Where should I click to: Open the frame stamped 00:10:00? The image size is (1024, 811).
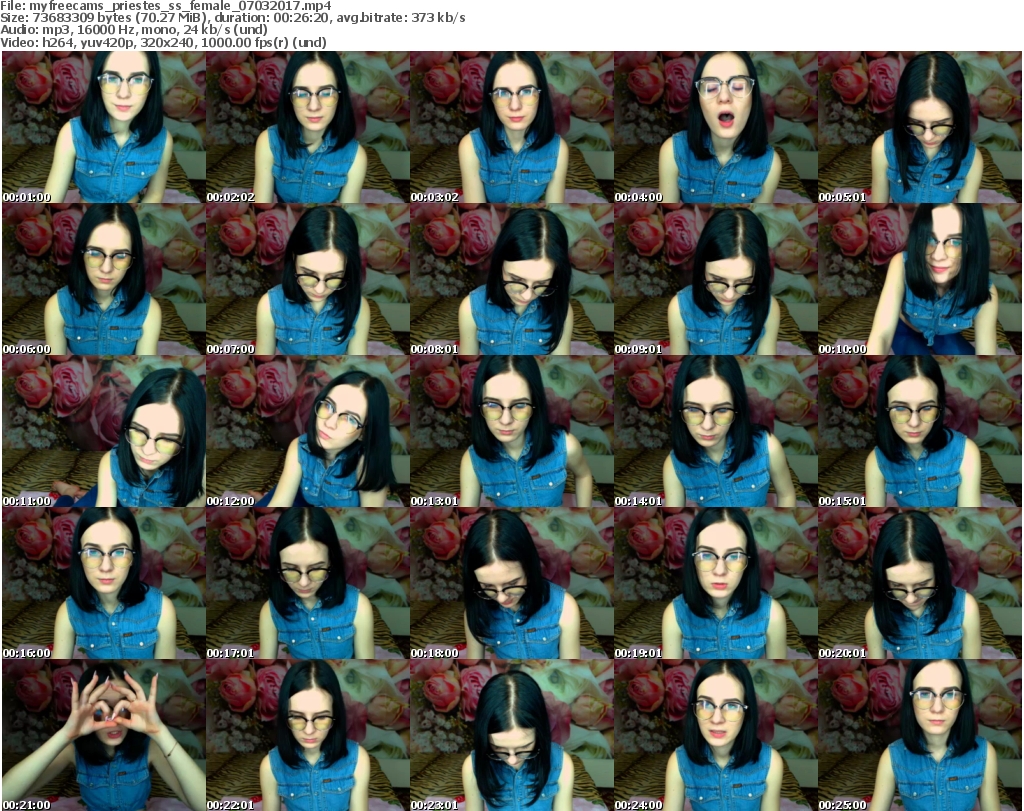click(920, 279)
